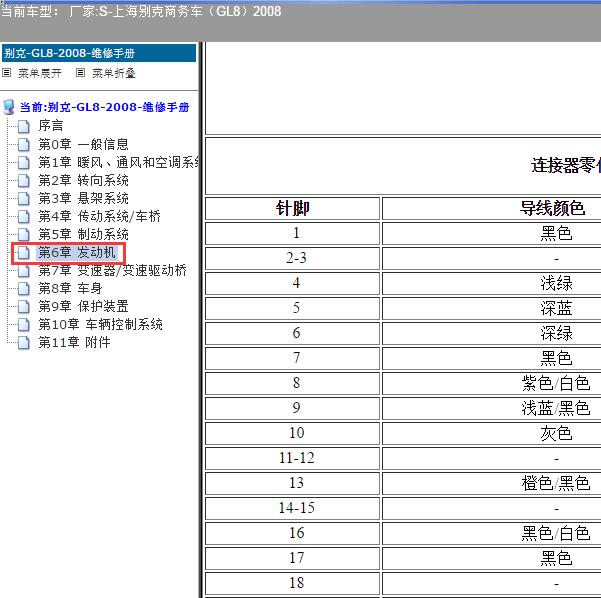This screenshot has height=598, width=601.
Task: Open 第10章 车辆控制系统
Action: [x=100, y=324]
